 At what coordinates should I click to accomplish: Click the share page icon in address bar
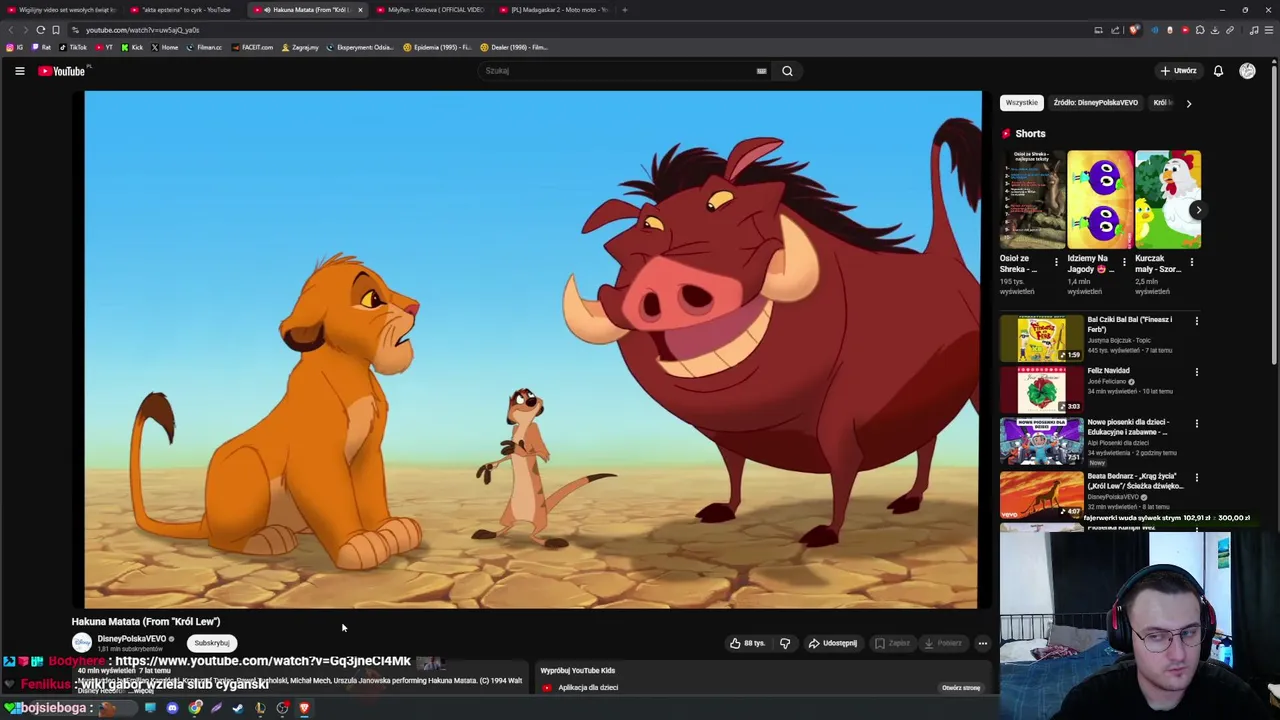click(x=1115, y=30)
